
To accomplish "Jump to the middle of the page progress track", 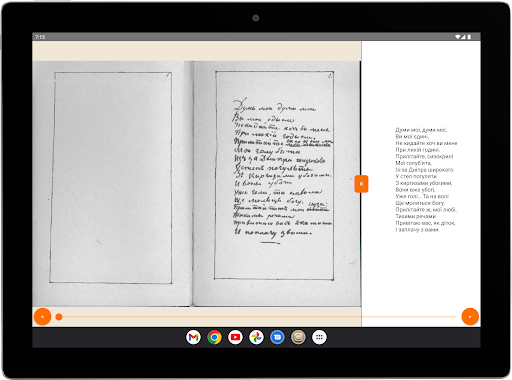I will click(257, 317).
